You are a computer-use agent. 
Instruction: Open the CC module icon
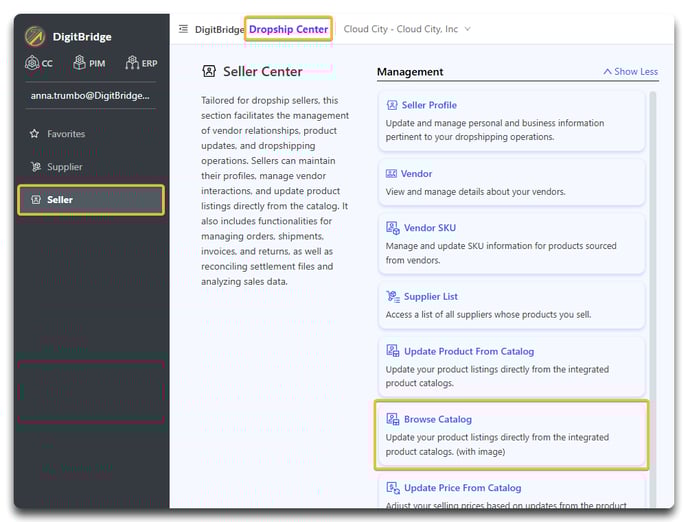point(32,63)
